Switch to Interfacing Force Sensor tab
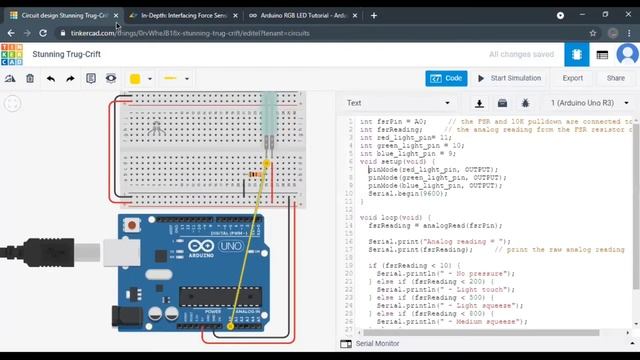The height and width of the screenshot is (360, 640). pyautogui.click(x=182, y=16)
